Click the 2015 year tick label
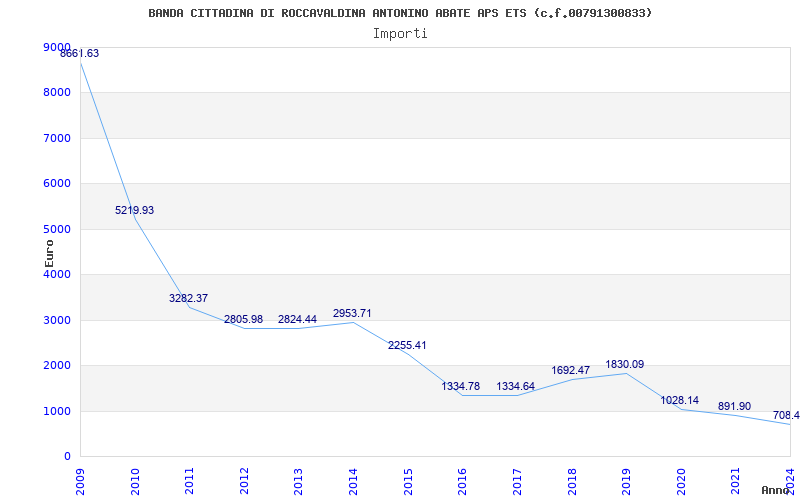Viewport: 800px width, 500px height. [408, 482]
